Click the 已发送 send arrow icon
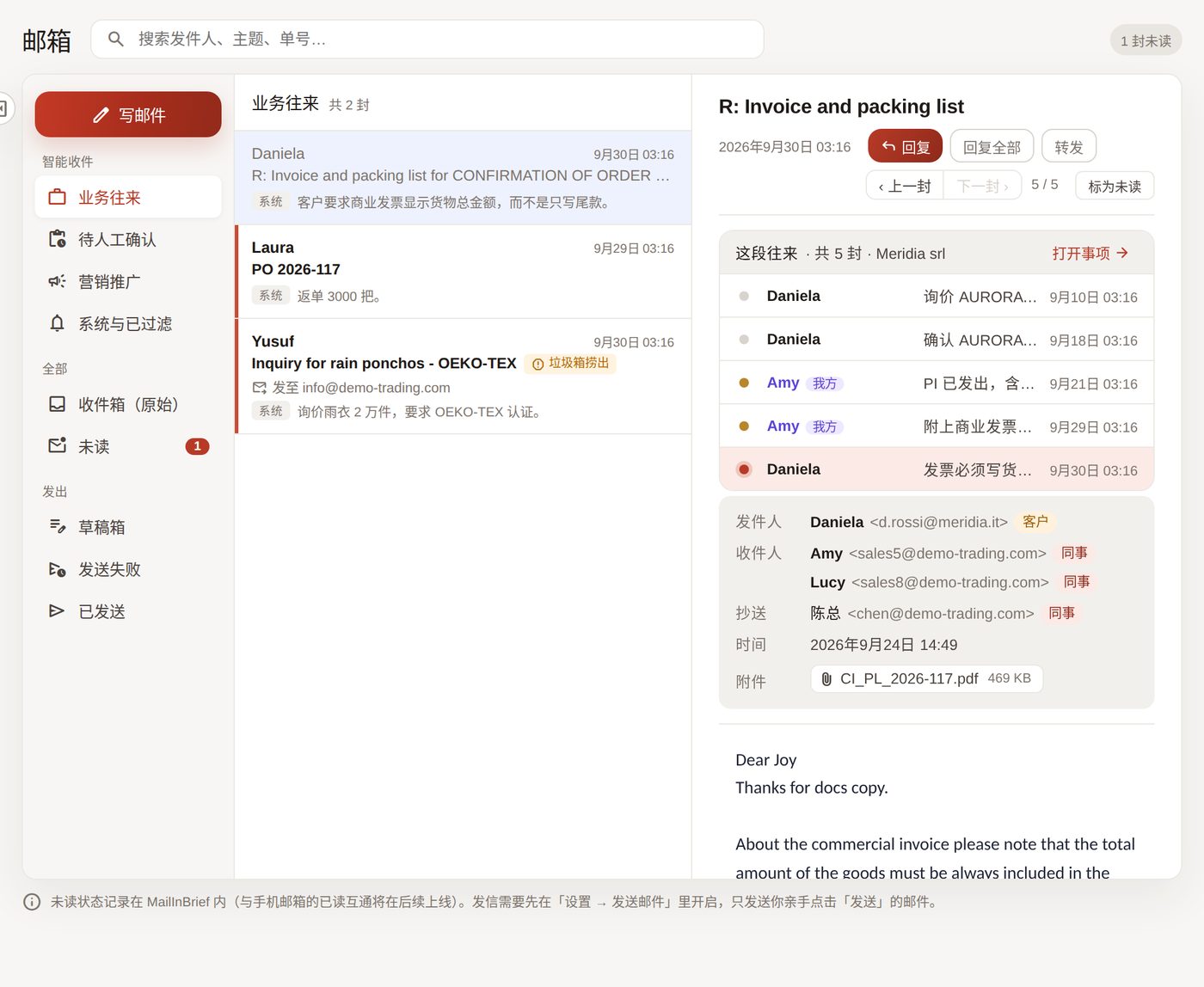Image resolution: width=1204 pixels, height=987 pixels. [x=58, y=611]
